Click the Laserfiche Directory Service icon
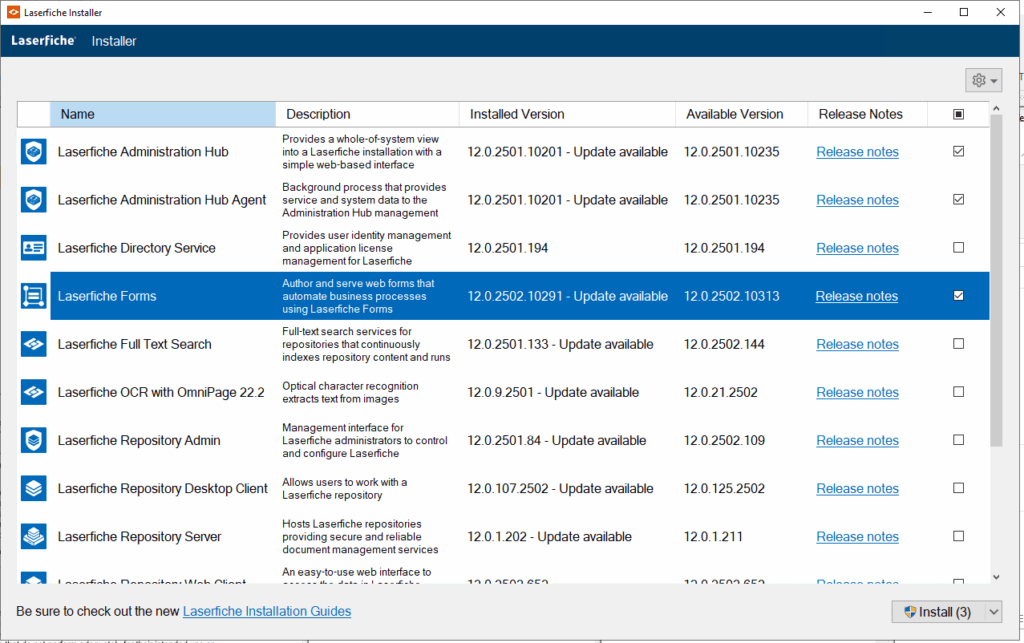The width and height of the screenshot is (1024, 643). tap(34, 248)
